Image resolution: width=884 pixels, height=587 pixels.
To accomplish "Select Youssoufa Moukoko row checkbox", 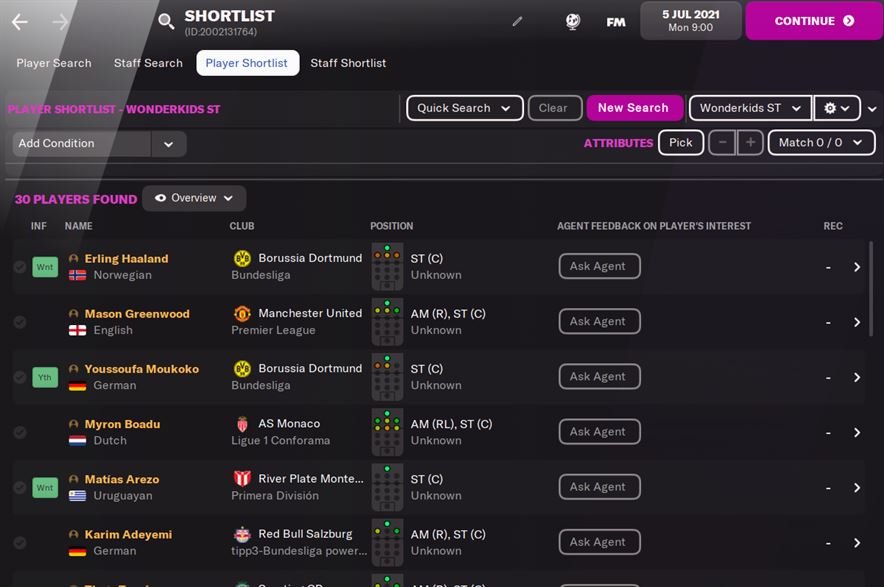I will 20,377.
